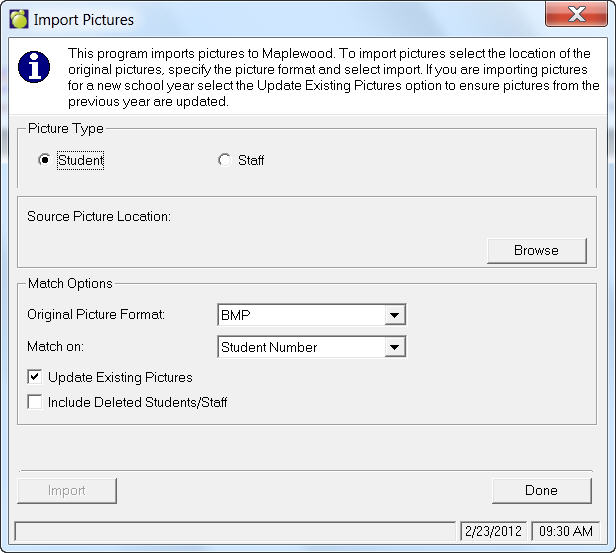Uncheck Update Existing Pictures checkbox
This screenshot has height=553, width=616.
[35, 377]
